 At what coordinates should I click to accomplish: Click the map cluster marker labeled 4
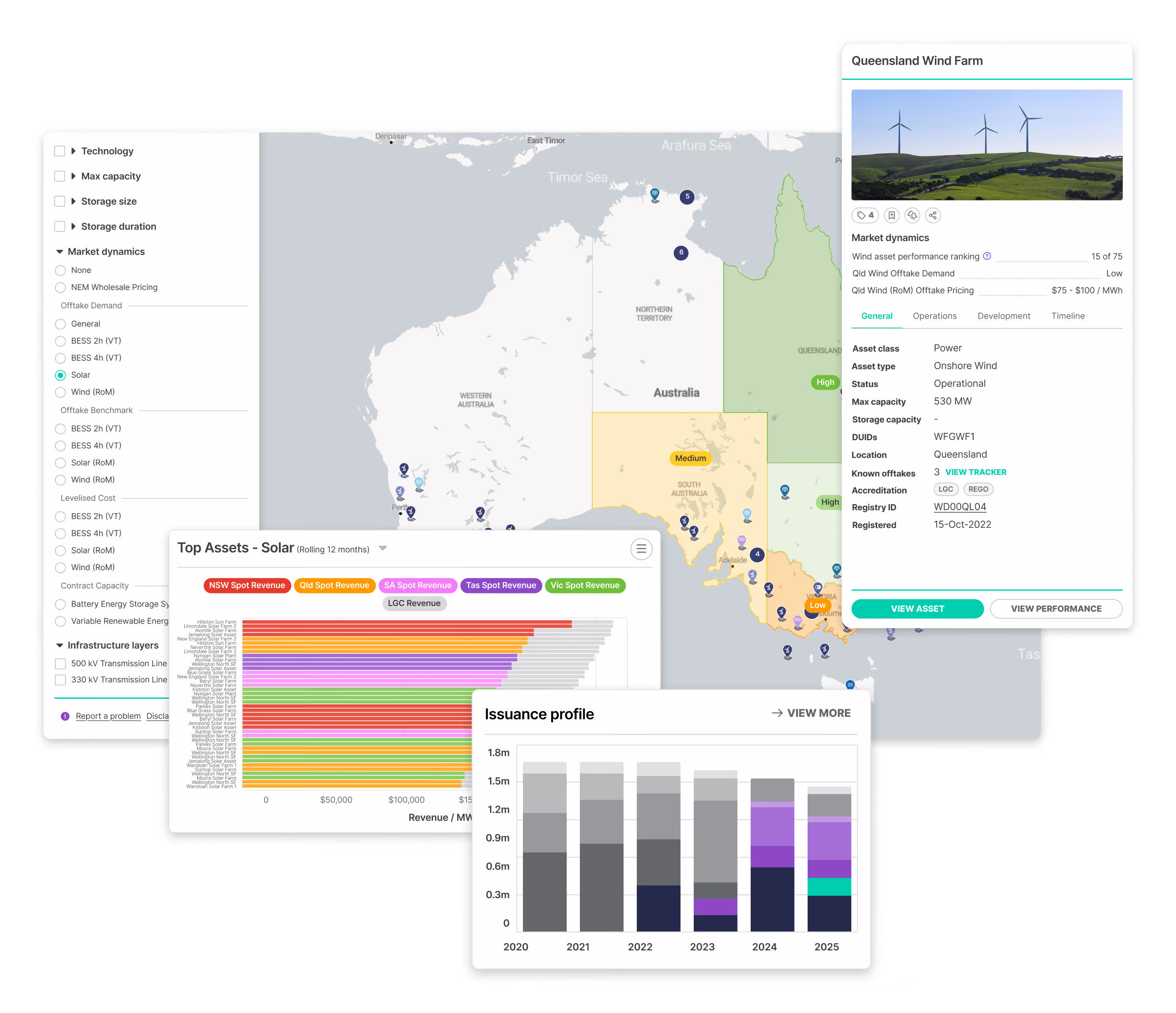click(757, 554)
